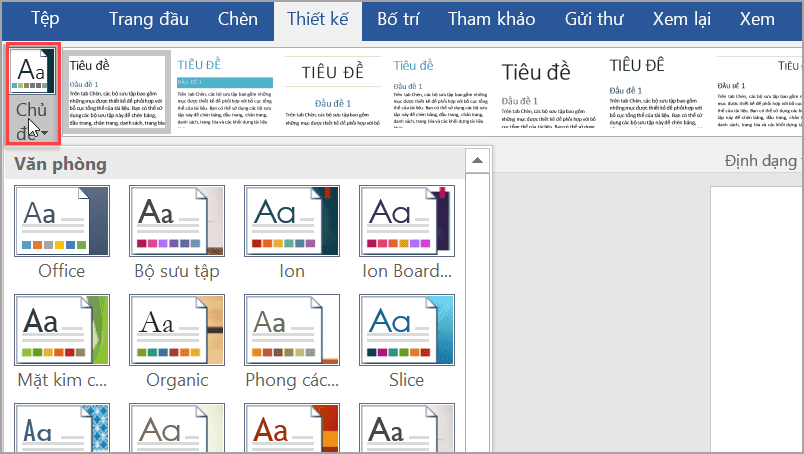Open the Tệp tab
This screenshot has height=454, width=804.
click(45, 19)
